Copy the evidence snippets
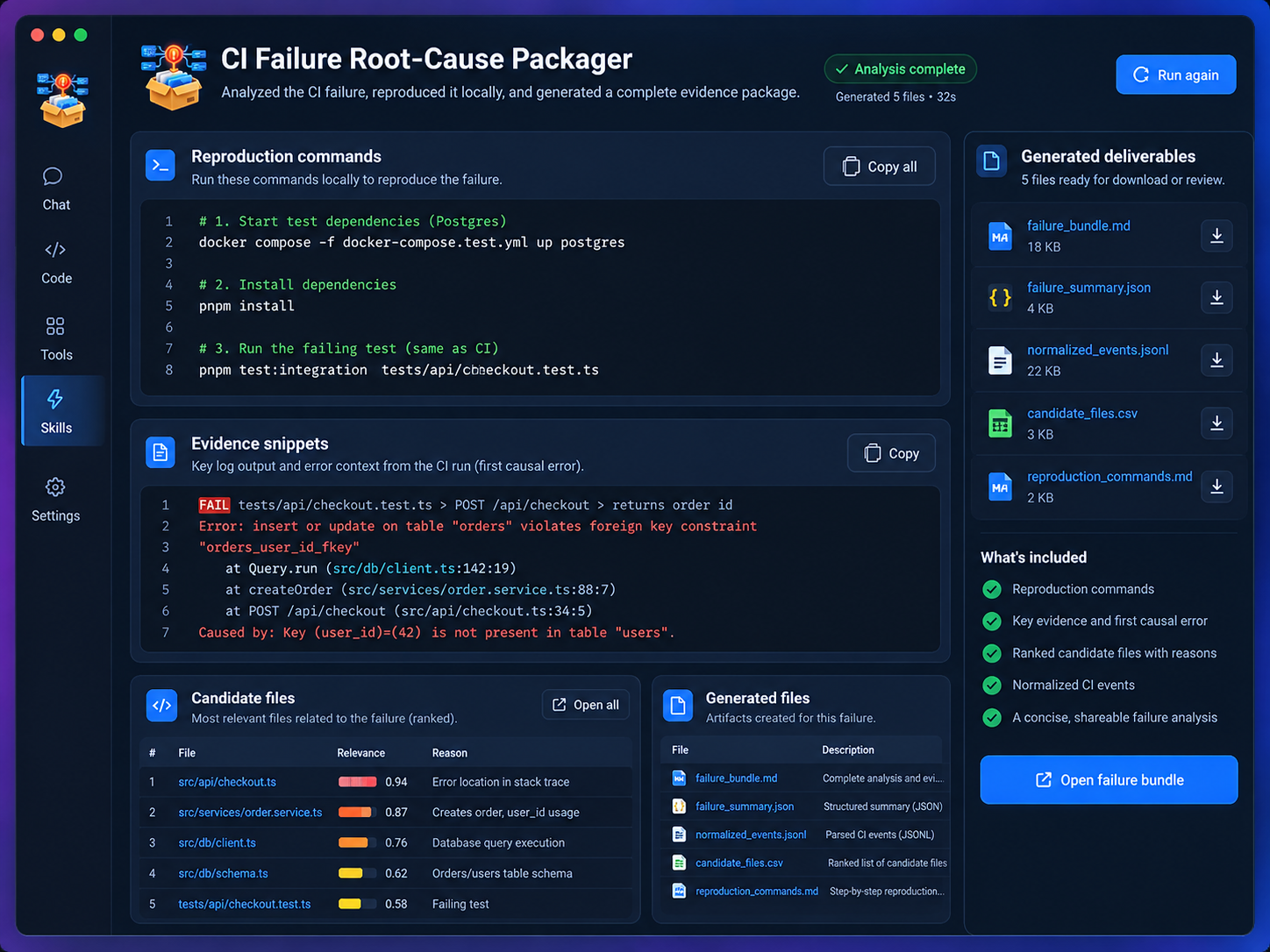Screen dimensions: 1270x952 coord(891,453)
